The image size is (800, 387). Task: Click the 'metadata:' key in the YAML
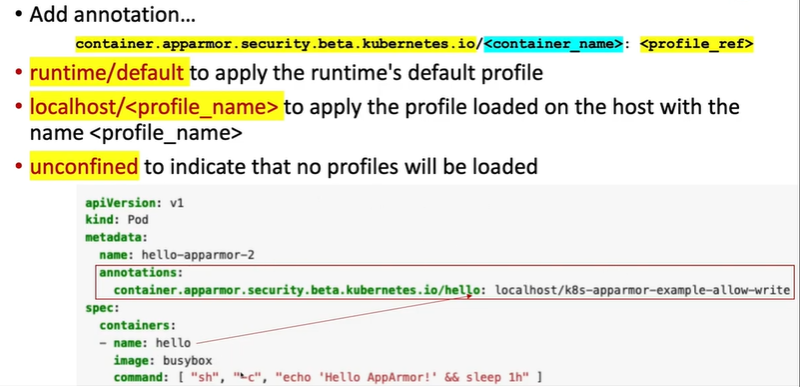pos(116,238)
